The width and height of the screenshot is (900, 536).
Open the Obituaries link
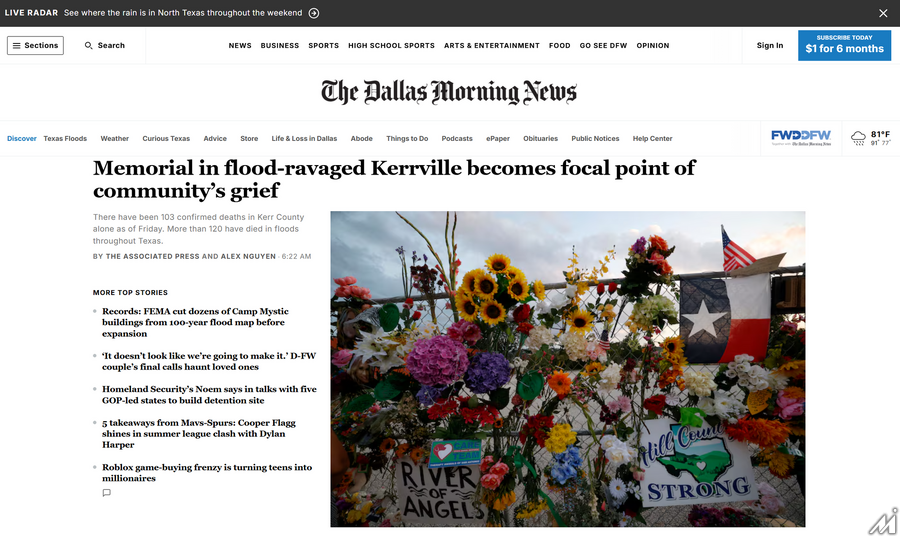pyautogui.click(x=540, y=138)
